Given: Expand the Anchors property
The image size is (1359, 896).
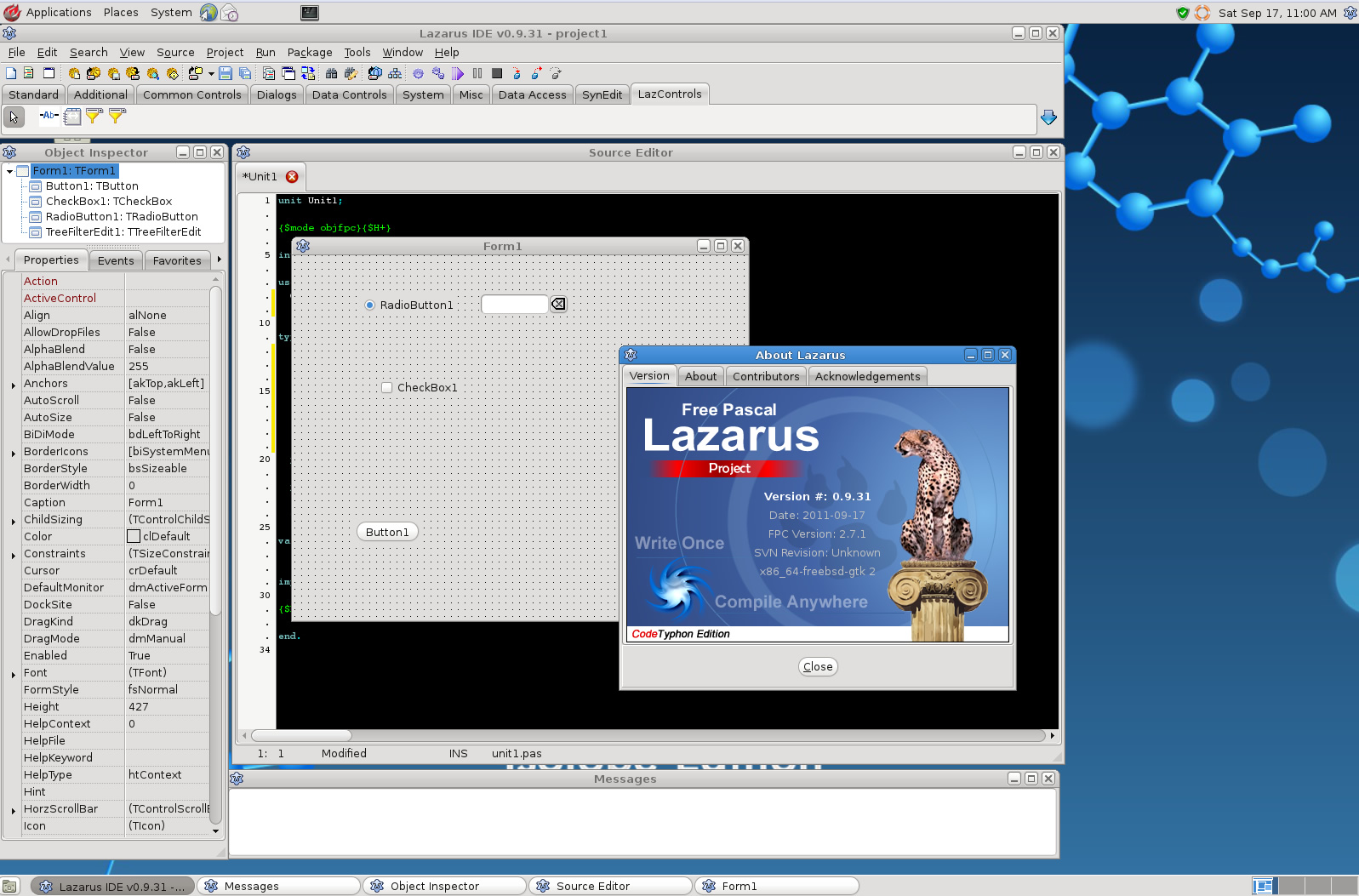Looking at the screenshot, I should (x=14, y=385).
